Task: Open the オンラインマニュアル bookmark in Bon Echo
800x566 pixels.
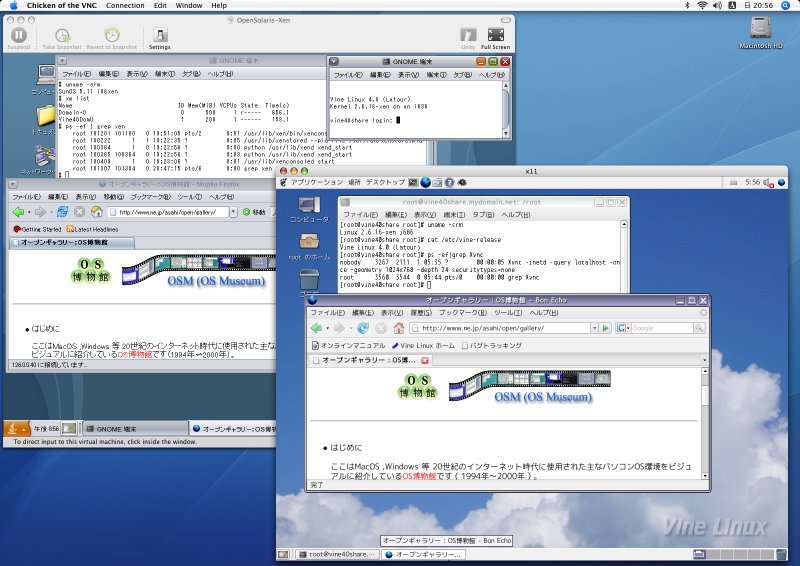Action: click(349, 346)
